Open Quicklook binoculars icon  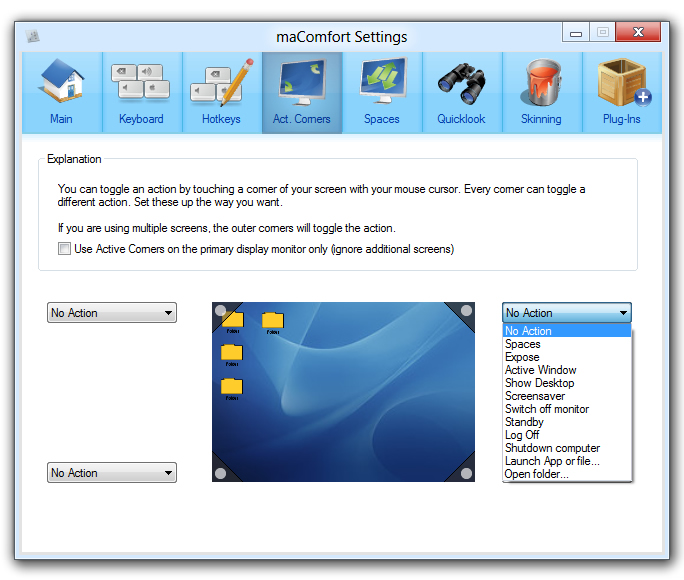[461, 92]
